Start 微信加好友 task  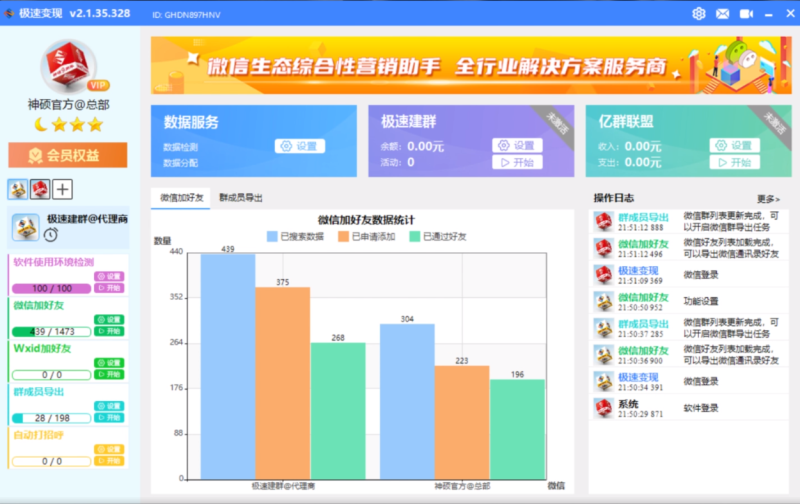(x=109, y=332)
